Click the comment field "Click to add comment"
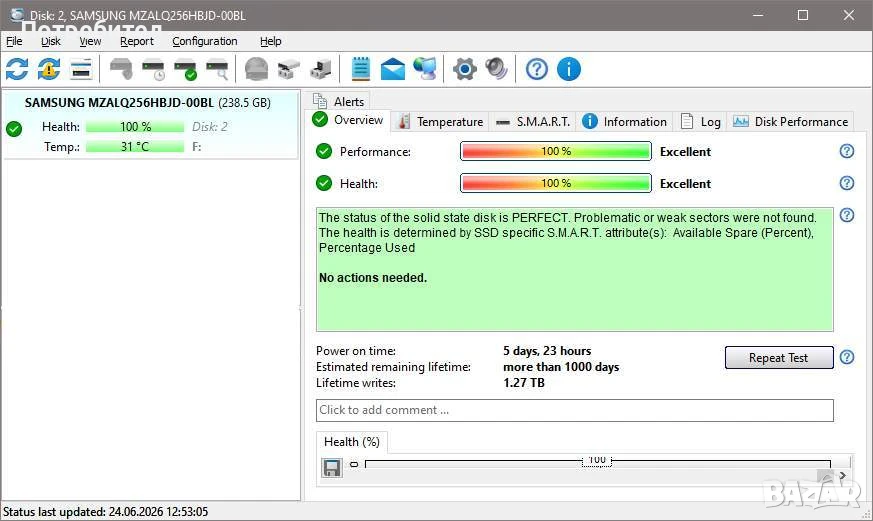This screenshot has height=521, width=873. pos(575,410)
